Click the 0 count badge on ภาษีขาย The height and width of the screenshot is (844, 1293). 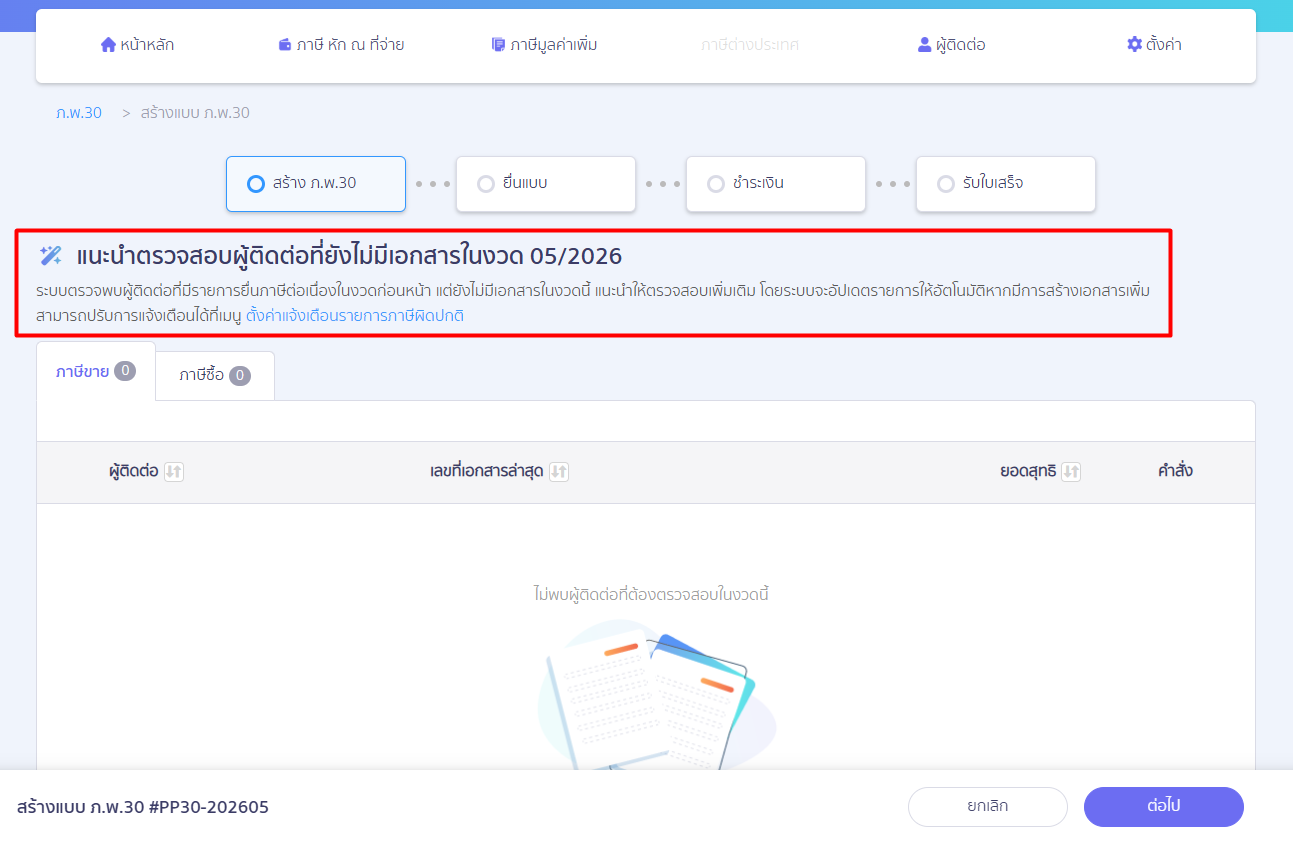pyautogui.click(x=125, y=371)
